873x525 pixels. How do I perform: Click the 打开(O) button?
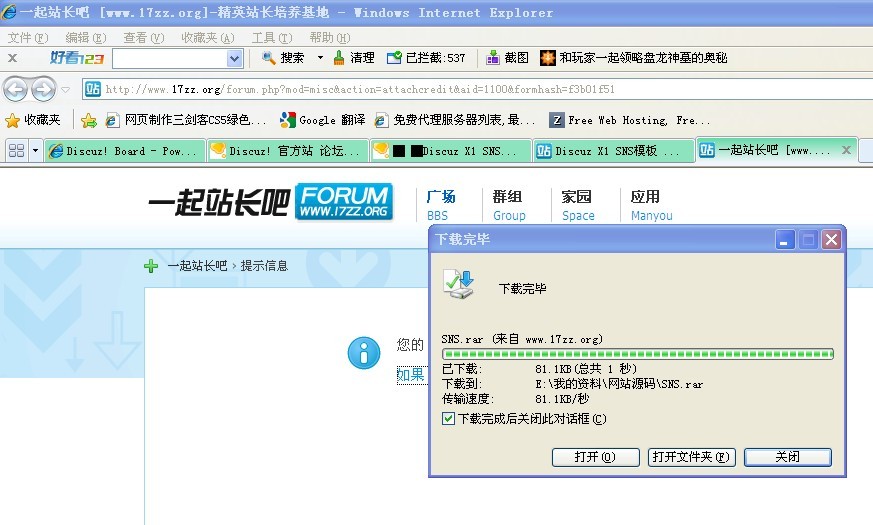595,457
